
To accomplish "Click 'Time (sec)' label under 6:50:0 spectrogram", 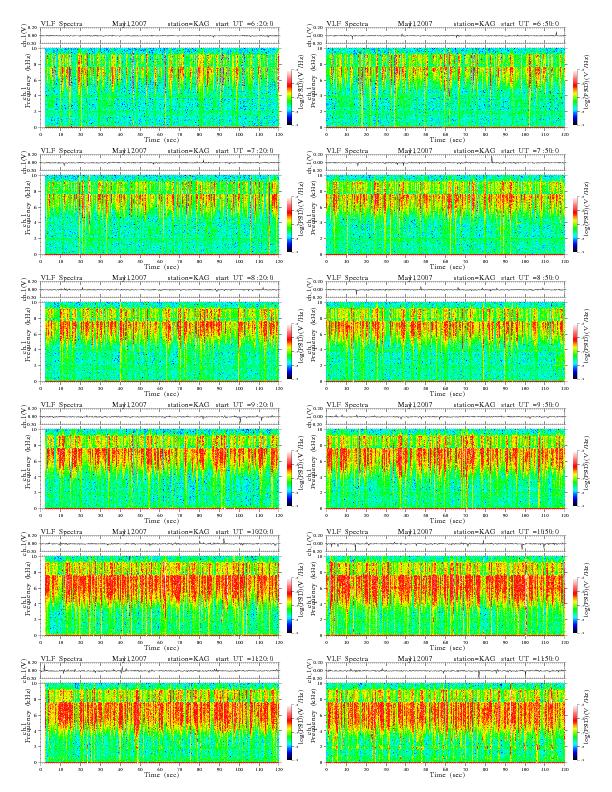I will (x=447, y=139).
